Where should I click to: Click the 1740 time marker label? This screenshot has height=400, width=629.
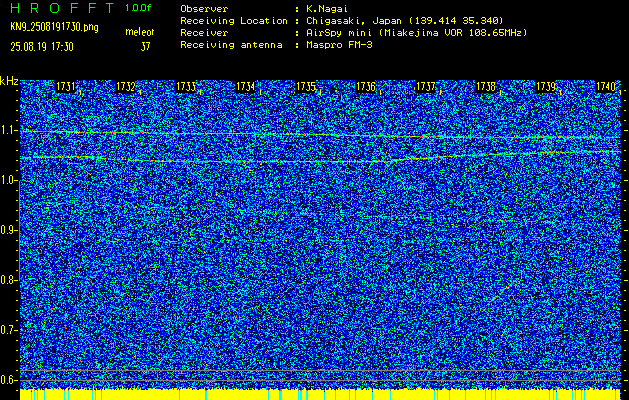605,87
